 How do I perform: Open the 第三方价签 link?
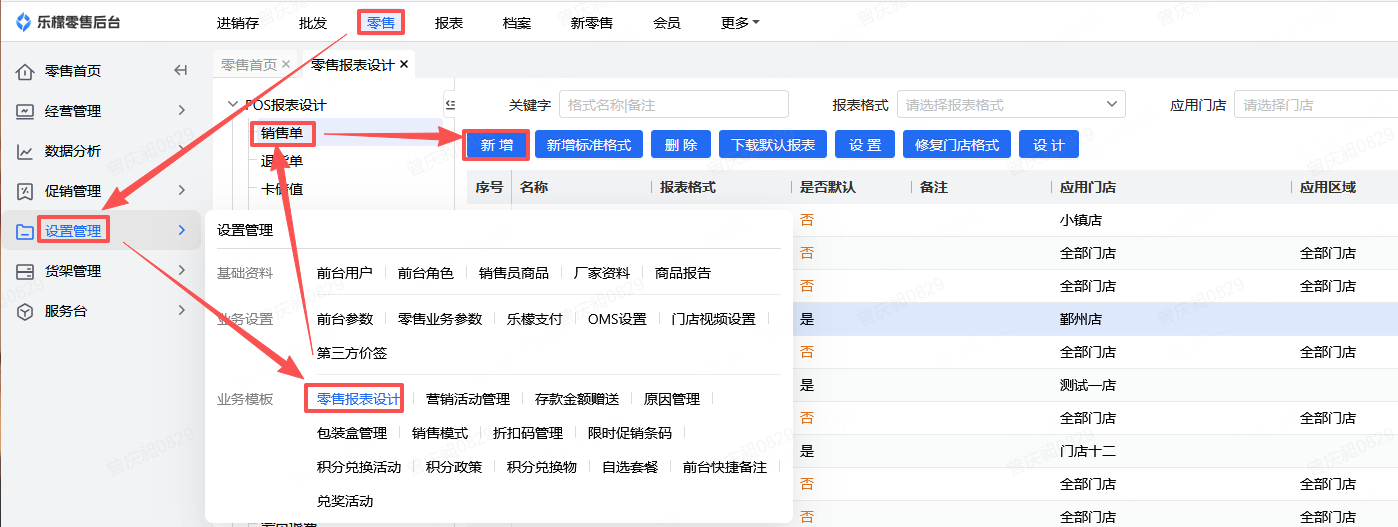tap(352, 353)
